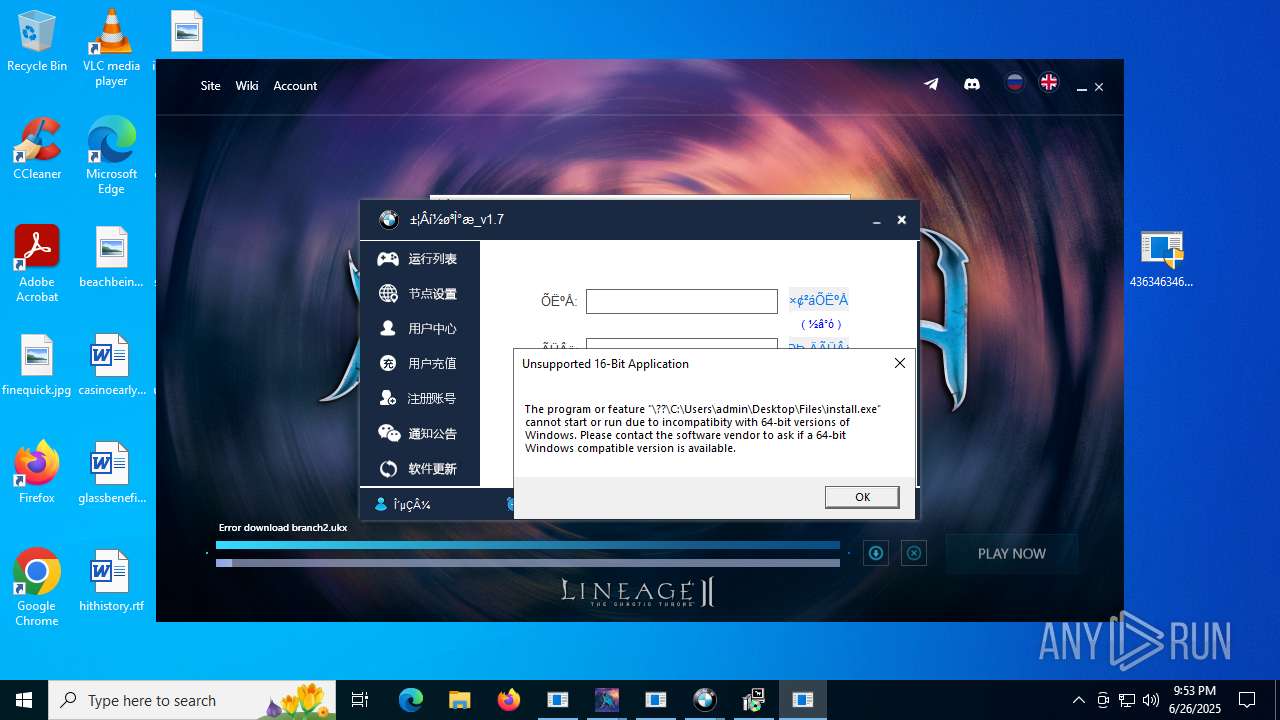Open CCleaner desktop icon

37,149
